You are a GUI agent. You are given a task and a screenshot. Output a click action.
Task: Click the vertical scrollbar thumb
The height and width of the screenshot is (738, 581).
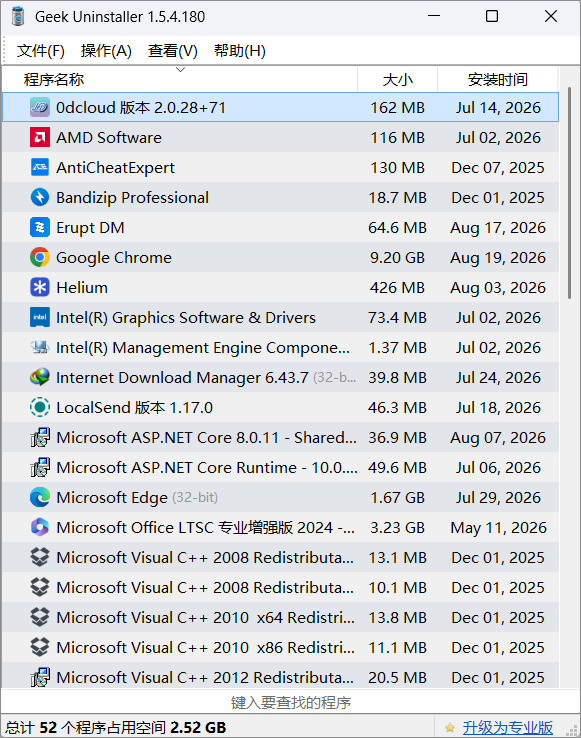(x=569, y=193)
